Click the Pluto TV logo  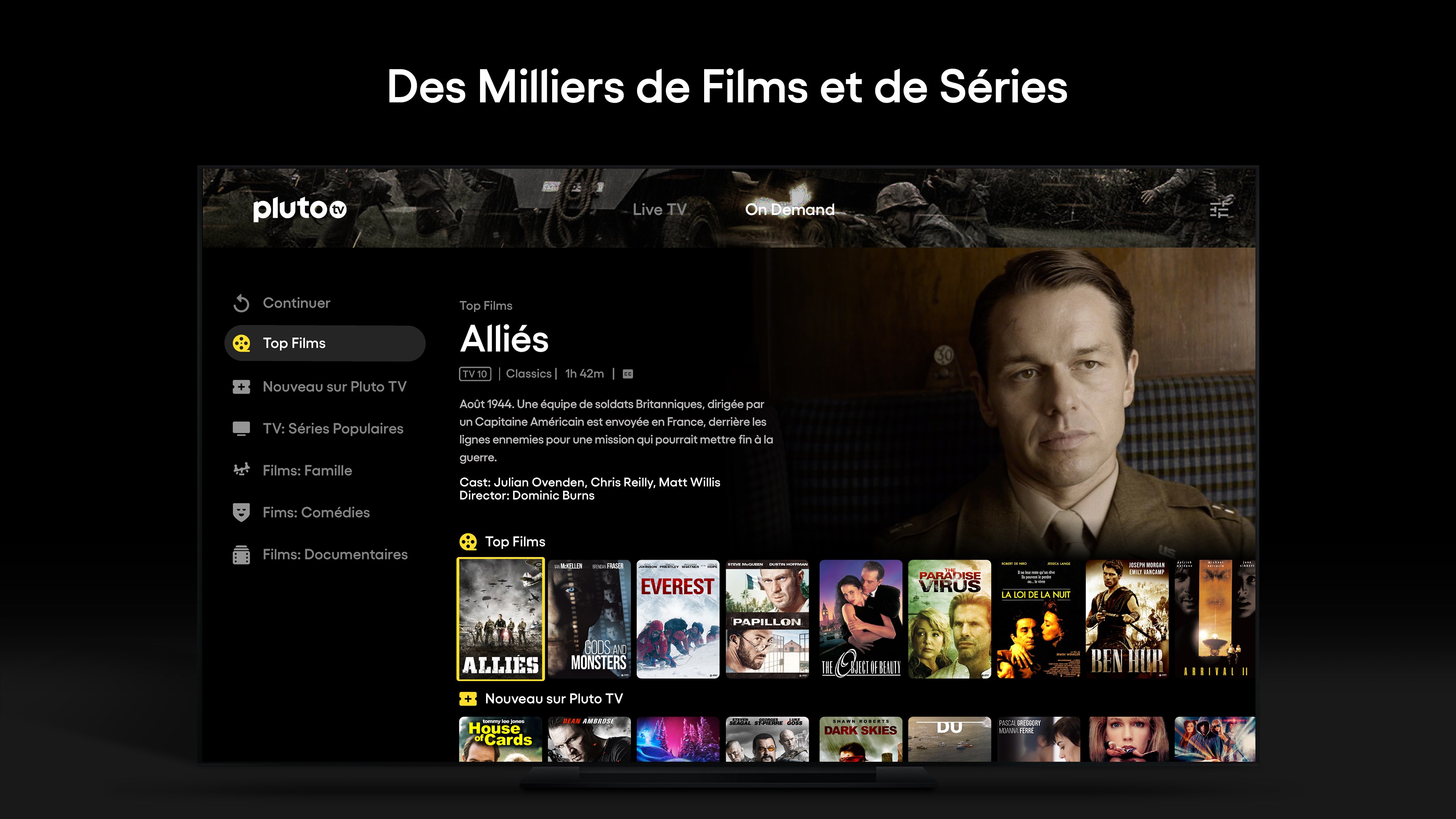tap(300, 209)
